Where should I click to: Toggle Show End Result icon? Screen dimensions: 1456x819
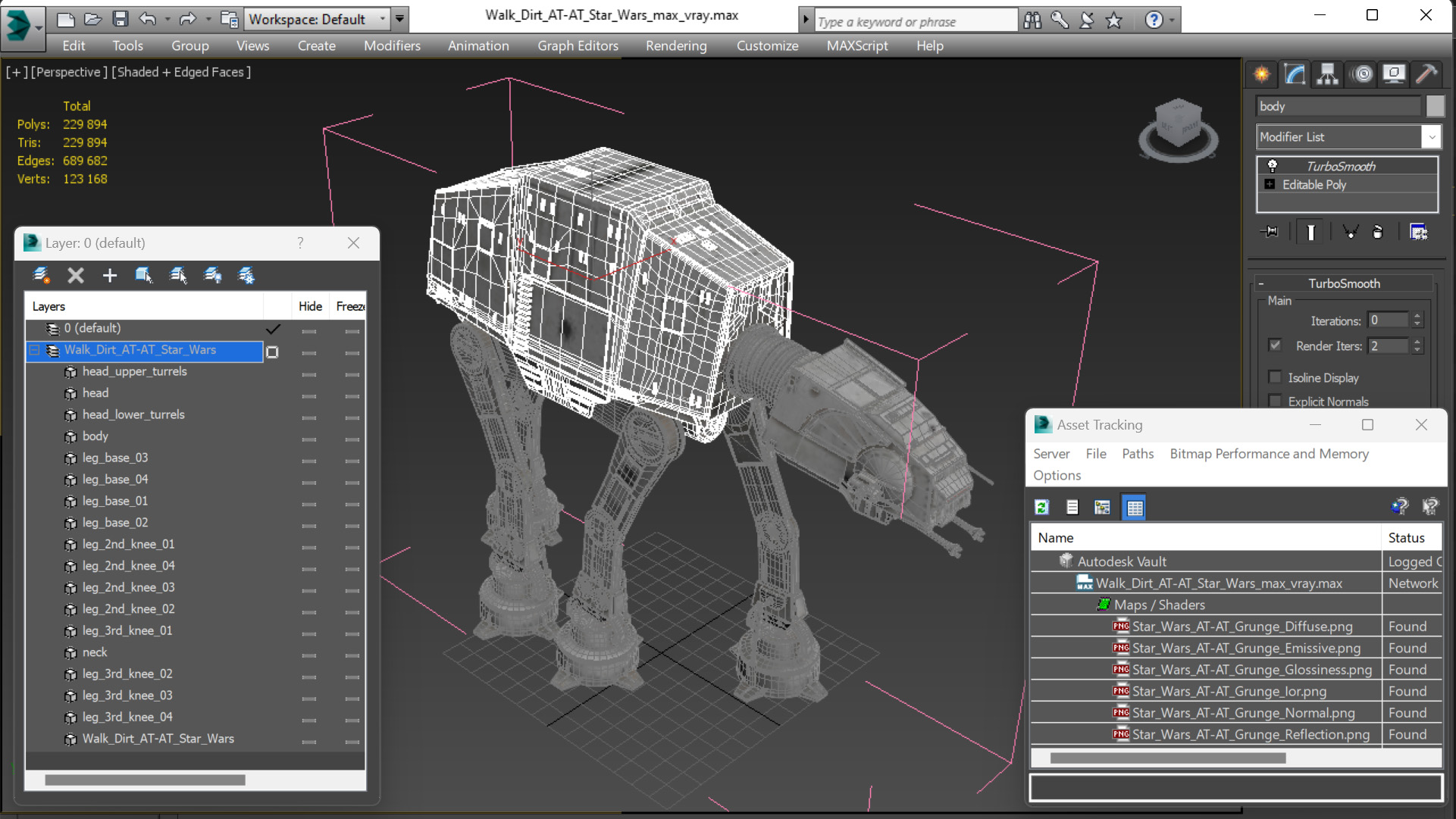[1310, 232]
